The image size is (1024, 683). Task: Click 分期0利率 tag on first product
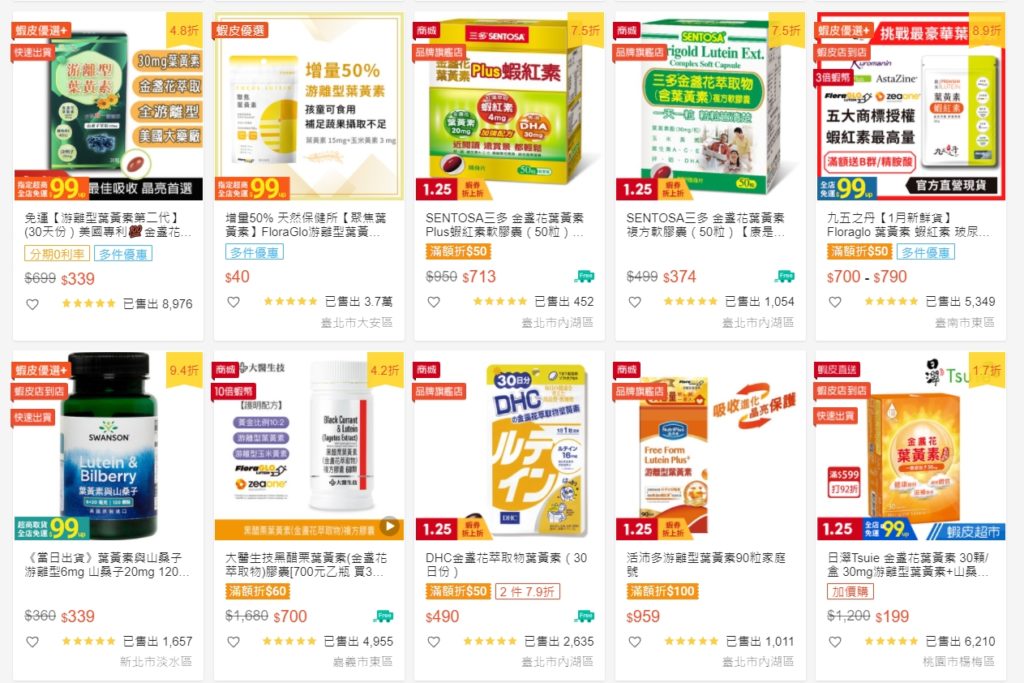57,254
